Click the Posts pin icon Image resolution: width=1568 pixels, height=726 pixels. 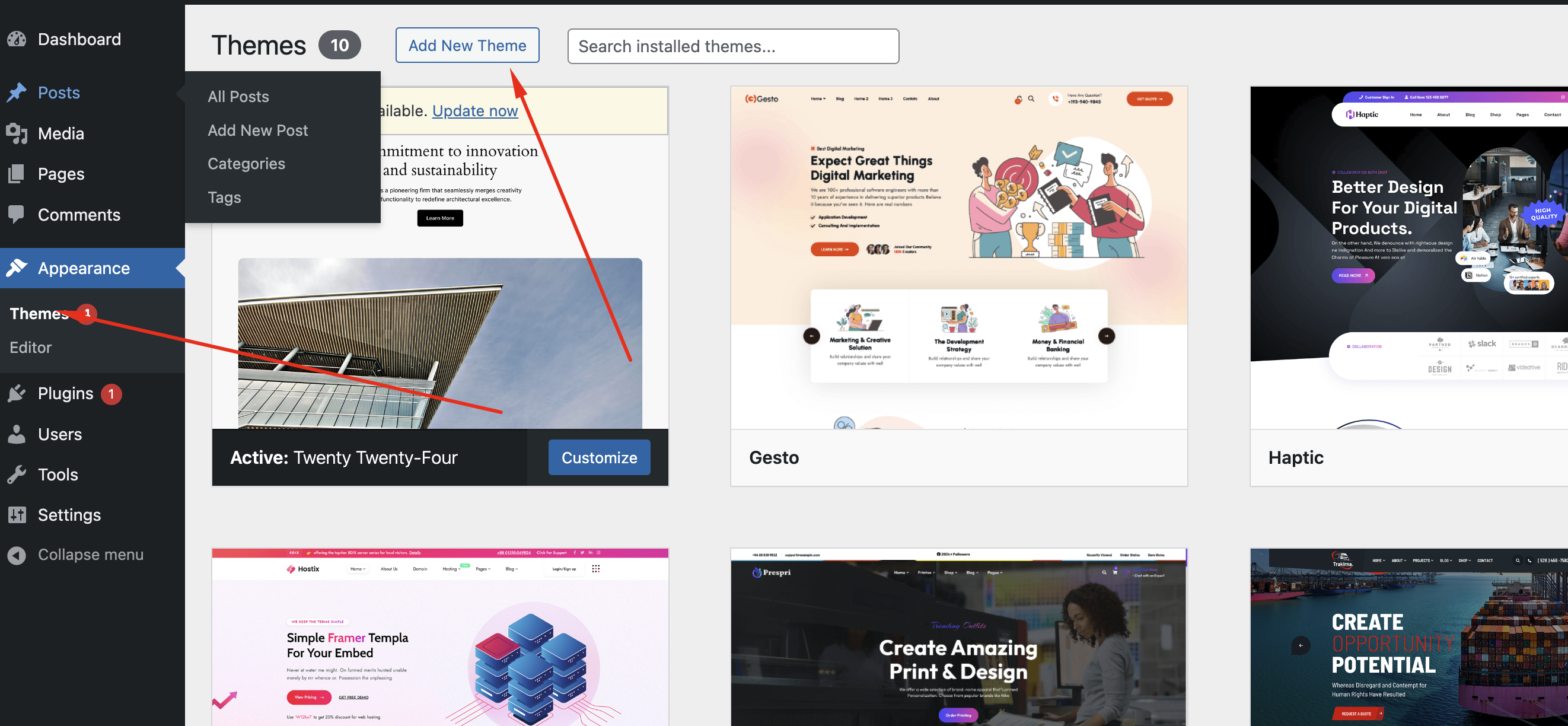[x=18, y=92]
